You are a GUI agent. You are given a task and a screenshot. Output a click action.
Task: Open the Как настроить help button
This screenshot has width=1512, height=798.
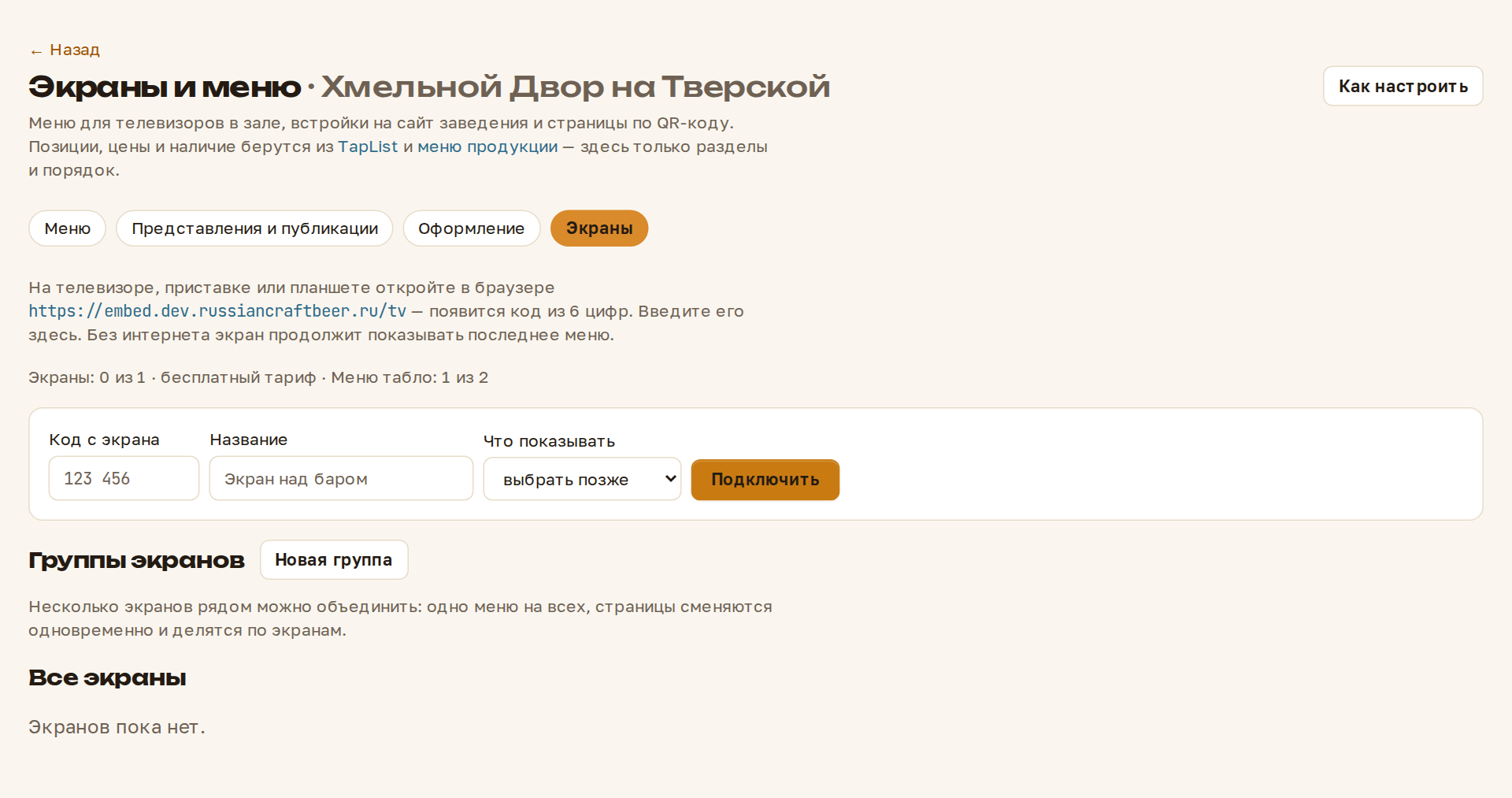click(1403, 86)
